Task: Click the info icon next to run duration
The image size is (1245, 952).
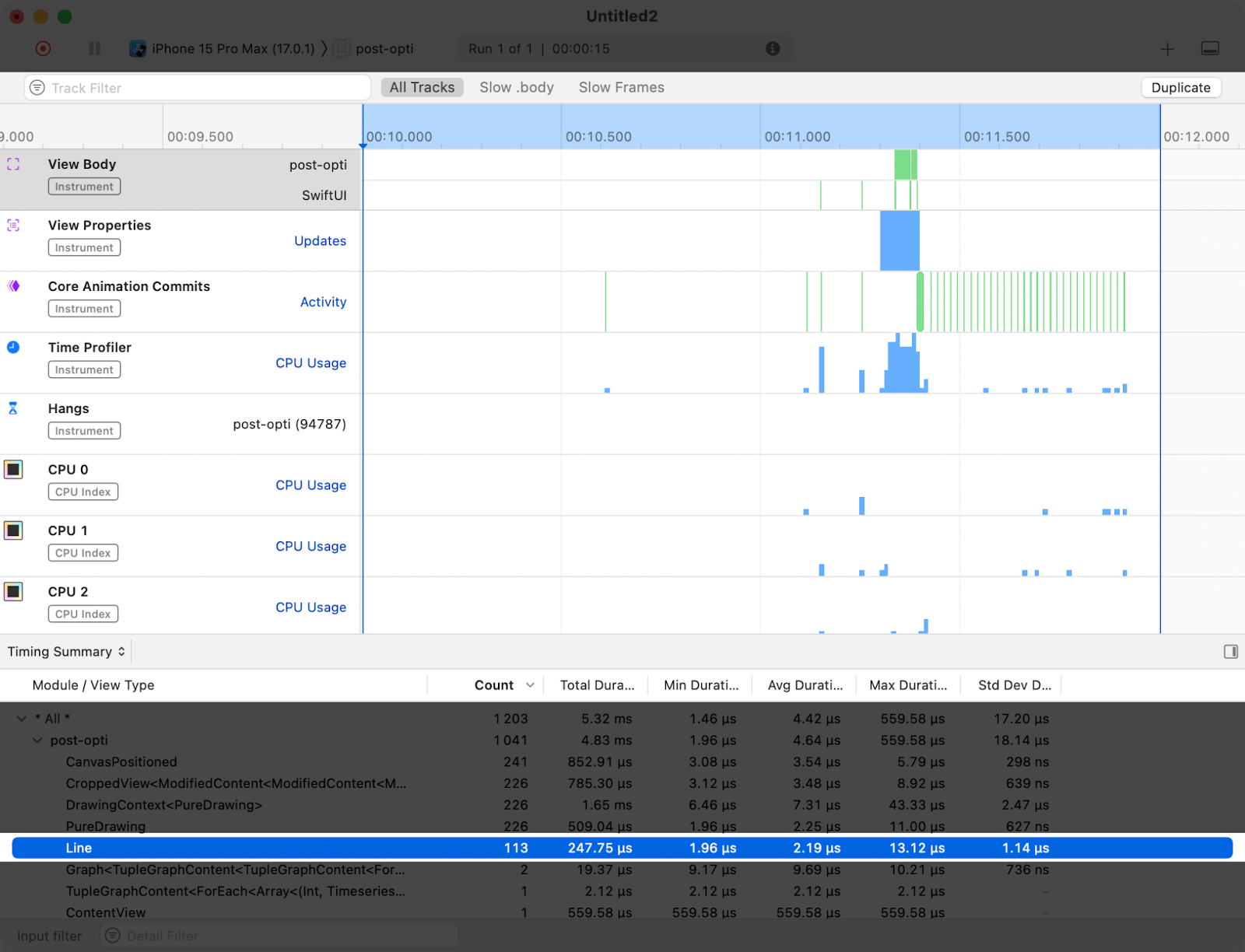Action: (773, 48)
